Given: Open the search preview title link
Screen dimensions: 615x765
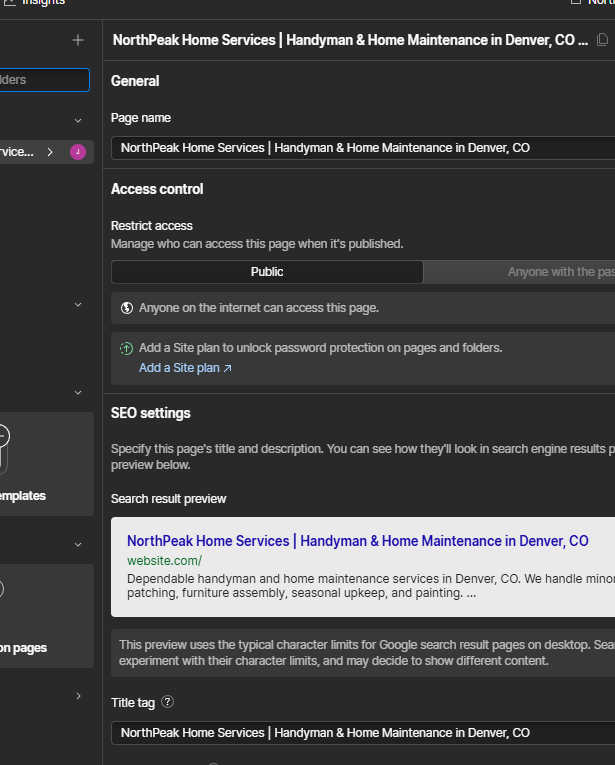Looking at the screenshot, I should point(357,541).
